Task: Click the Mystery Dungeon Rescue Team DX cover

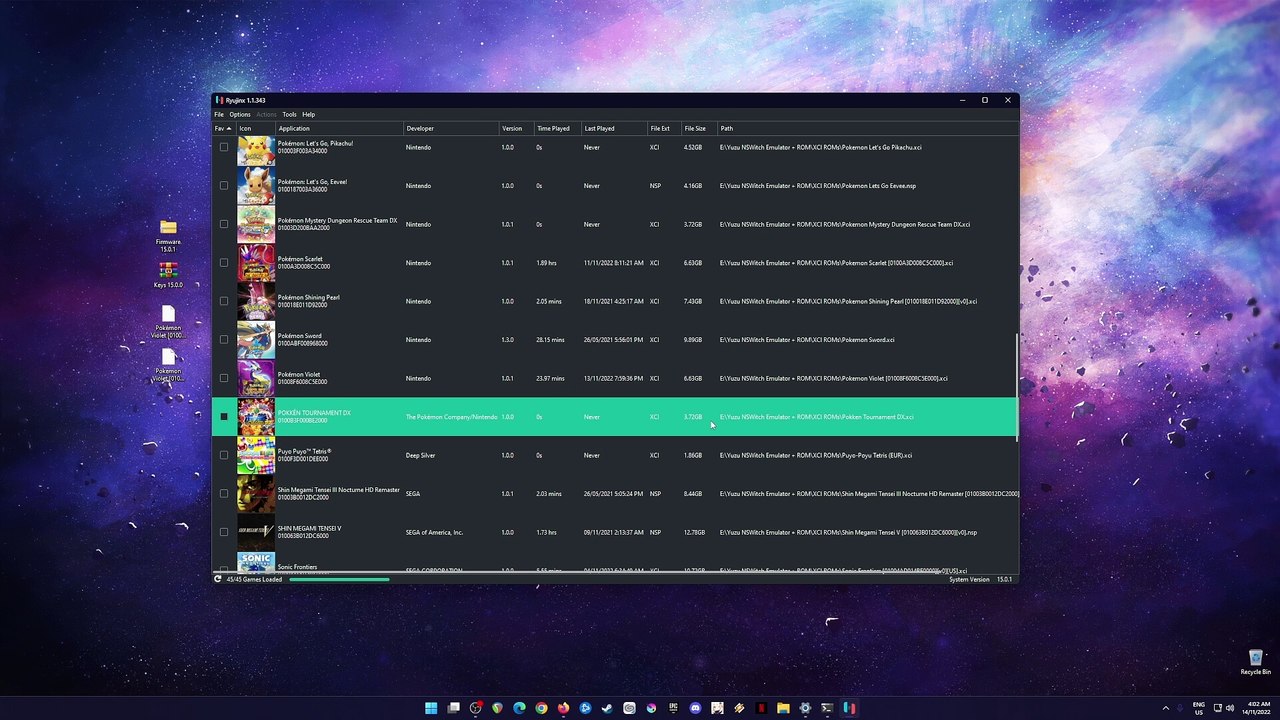Action: click(x=256, y=224)
